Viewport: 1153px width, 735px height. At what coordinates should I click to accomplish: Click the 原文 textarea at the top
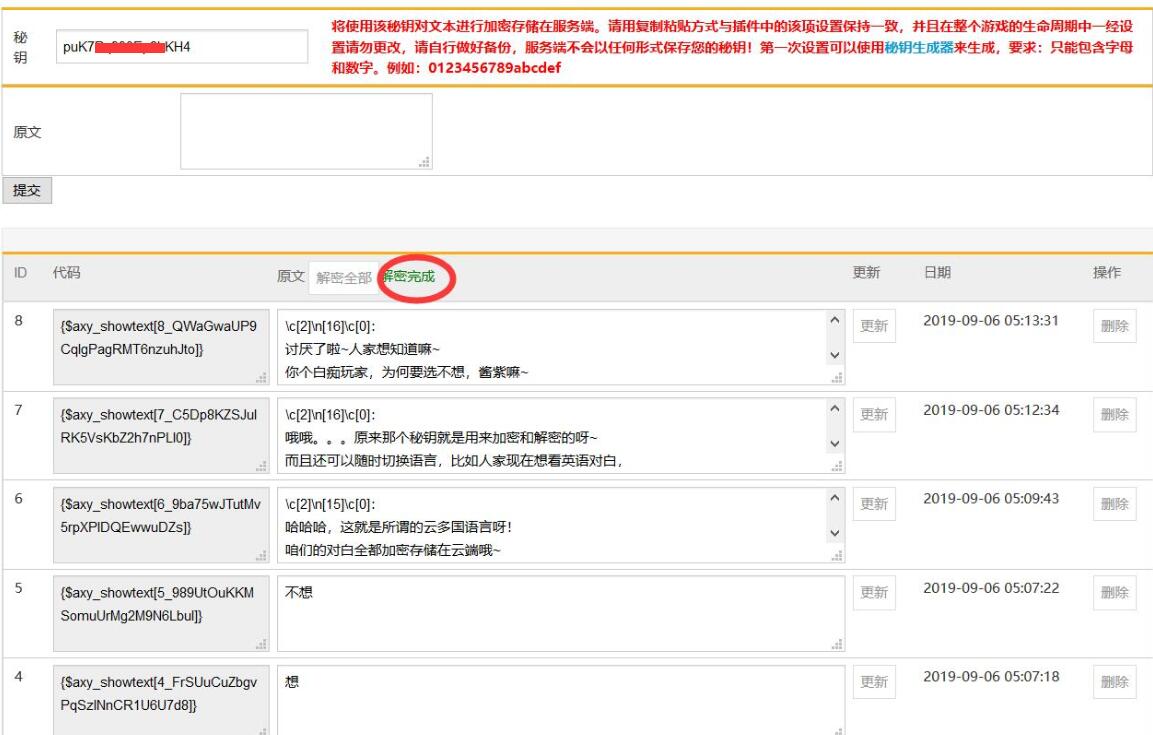click(x=306, y=132)
